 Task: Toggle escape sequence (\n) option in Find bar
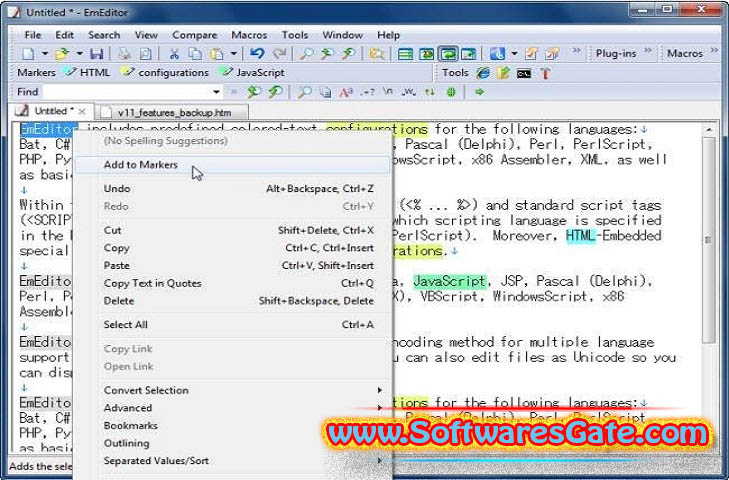388,92
